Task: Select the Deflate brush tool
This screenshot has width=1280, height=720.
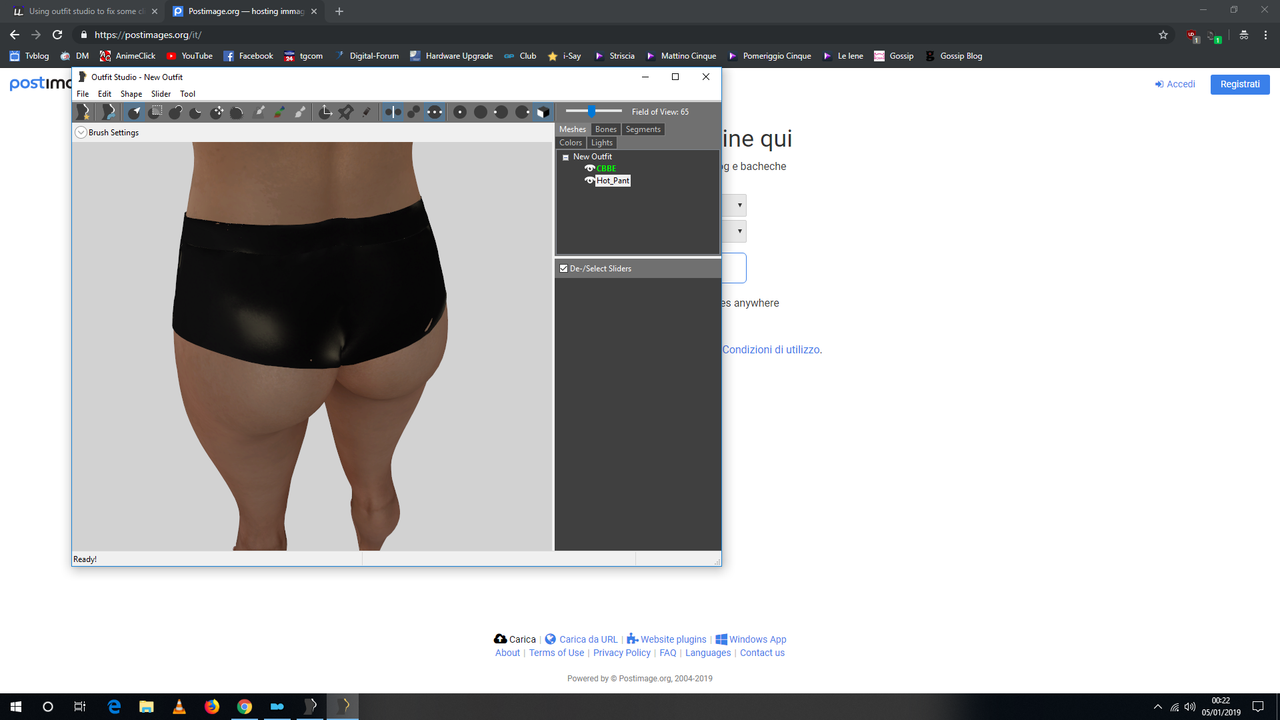Action: point(196,112)
